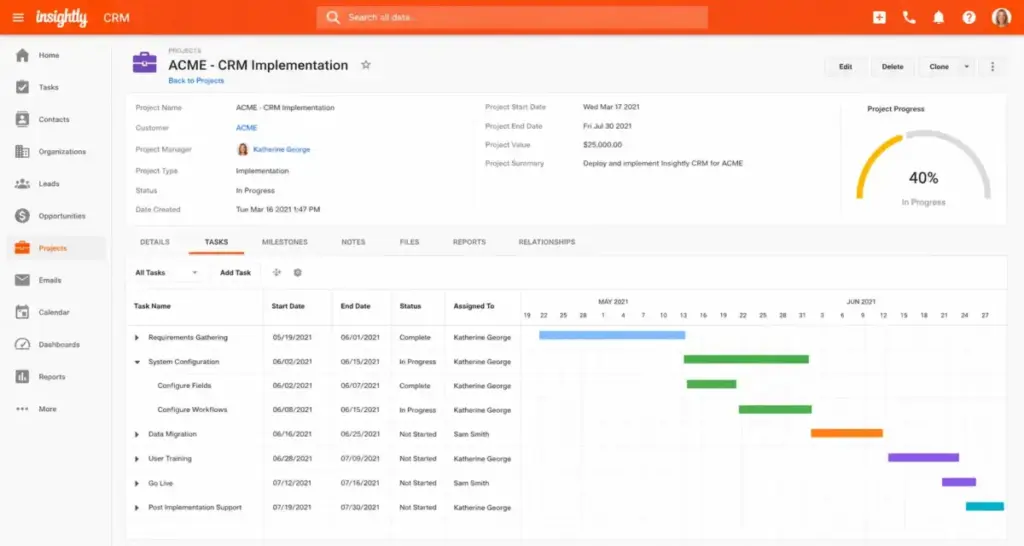Open the project Reports tab
The width and height of the screenshot is (1024, 546).
[x=469, y=242]
